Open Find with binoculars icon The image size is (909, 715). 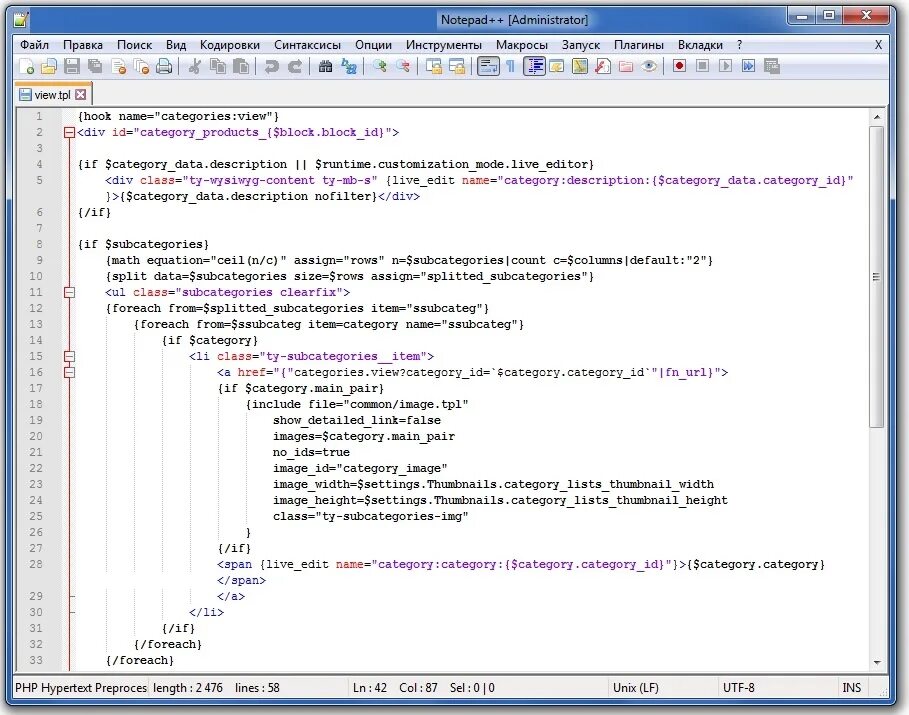click(325, 66)
